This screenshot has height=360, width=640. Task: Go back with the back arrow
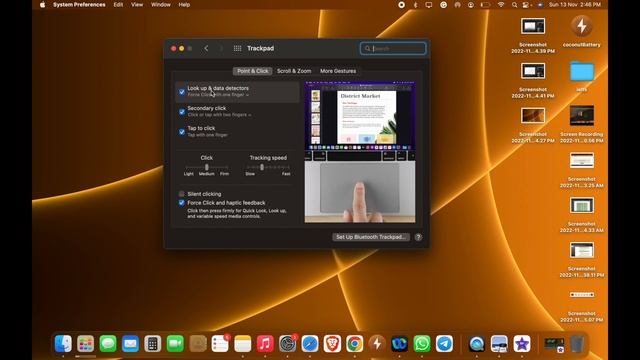206,48
